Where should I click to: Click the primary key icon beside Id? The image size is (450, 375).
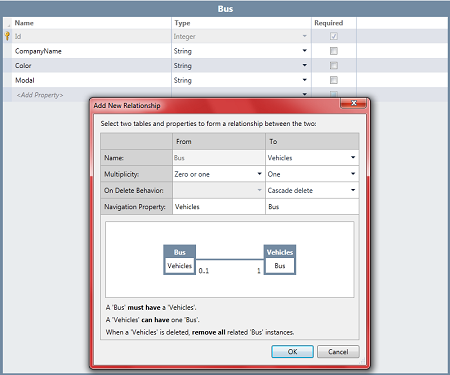pyautogui.click(x=7, y=36)
